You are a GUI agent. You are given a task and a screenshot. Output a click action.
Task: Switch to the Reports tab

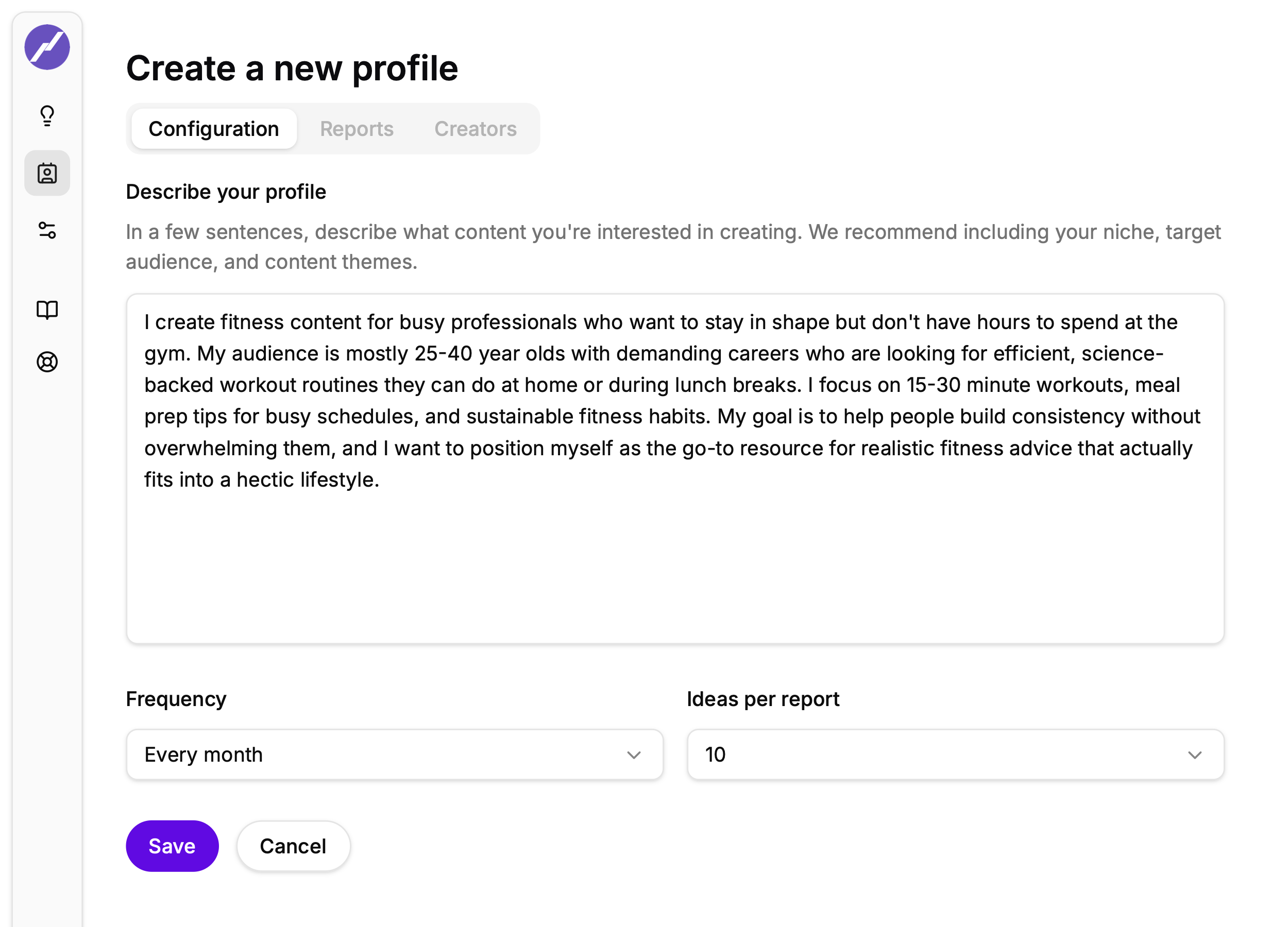click(356, 129)
